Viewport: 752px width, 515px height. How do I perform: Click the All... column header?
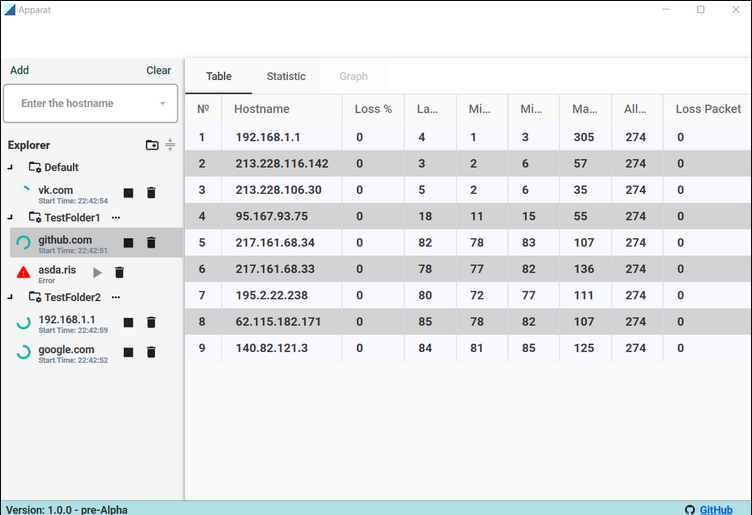(637, 109)
